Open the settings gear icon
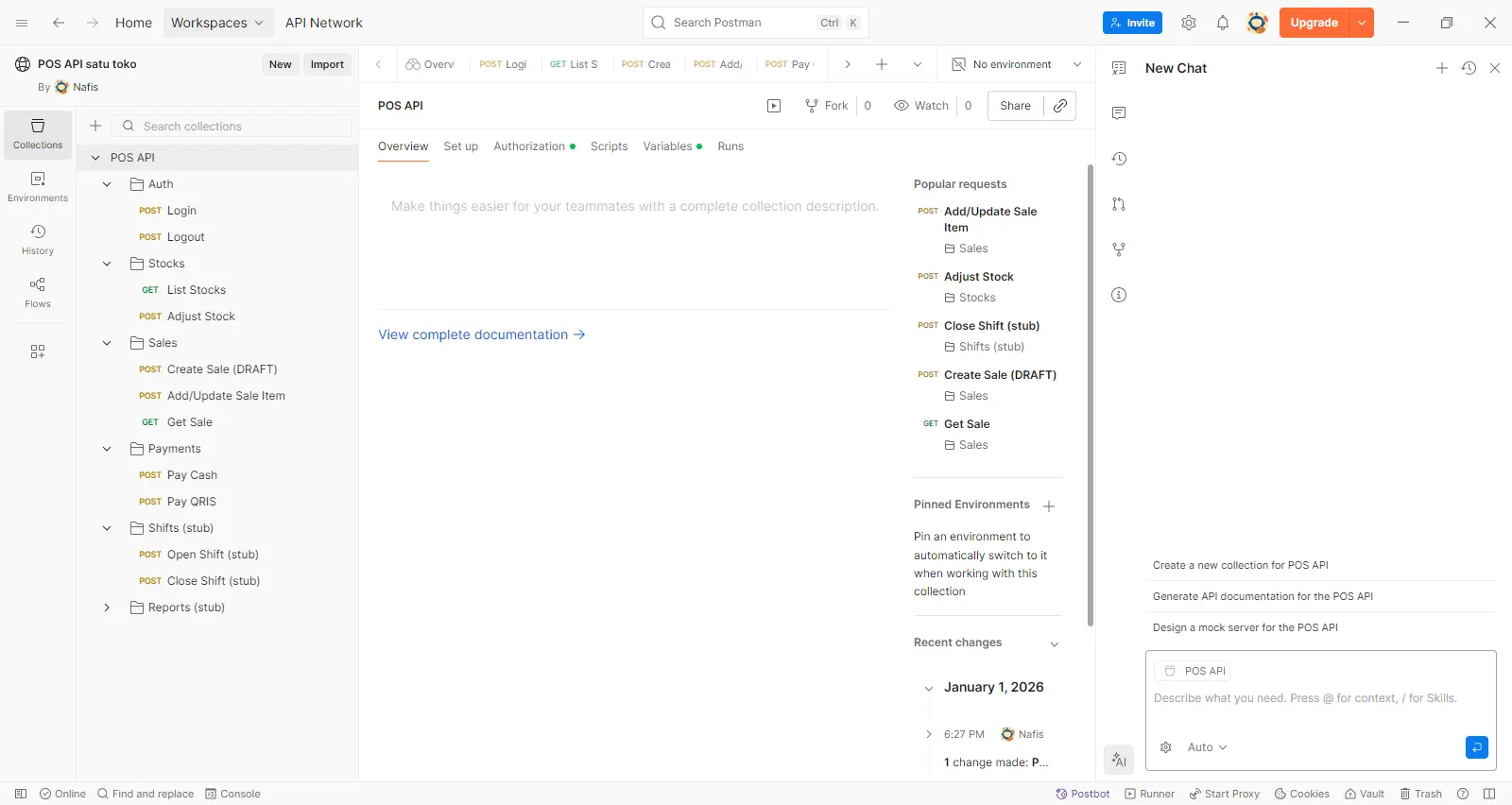 coord(1189,23)
